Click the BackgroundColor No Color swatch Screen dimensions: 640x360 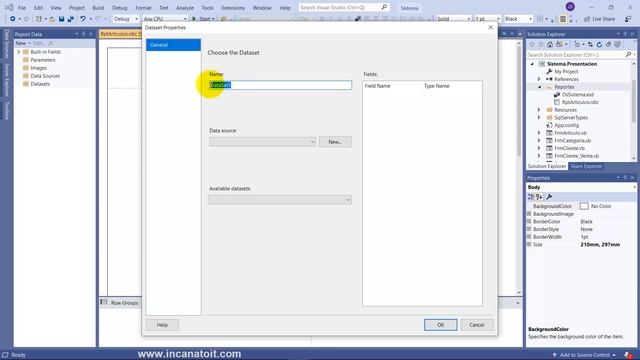click(584, 206)
